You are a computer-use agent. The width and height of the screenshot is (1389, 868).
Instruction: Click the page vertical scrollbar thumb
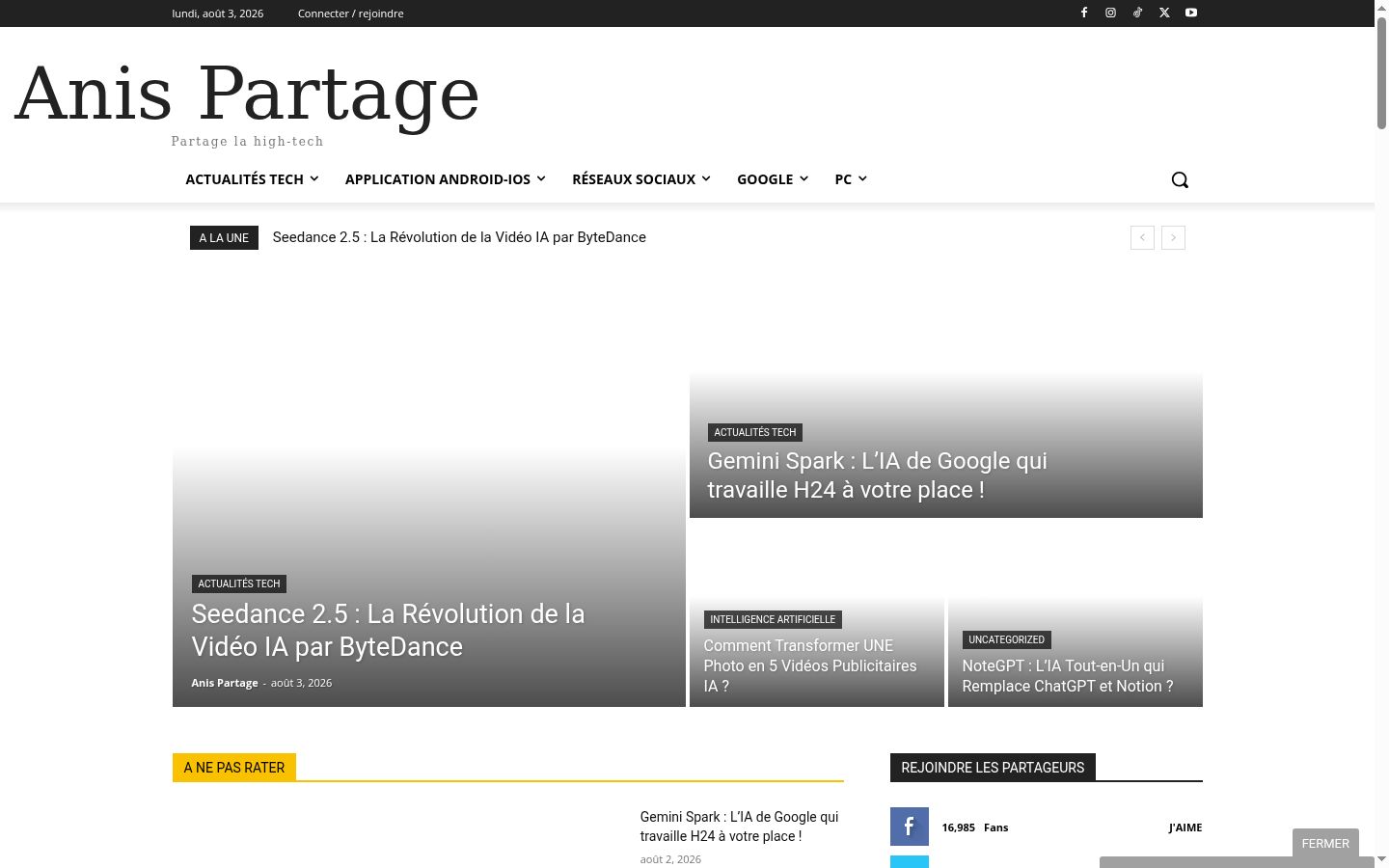(1381, 72)
